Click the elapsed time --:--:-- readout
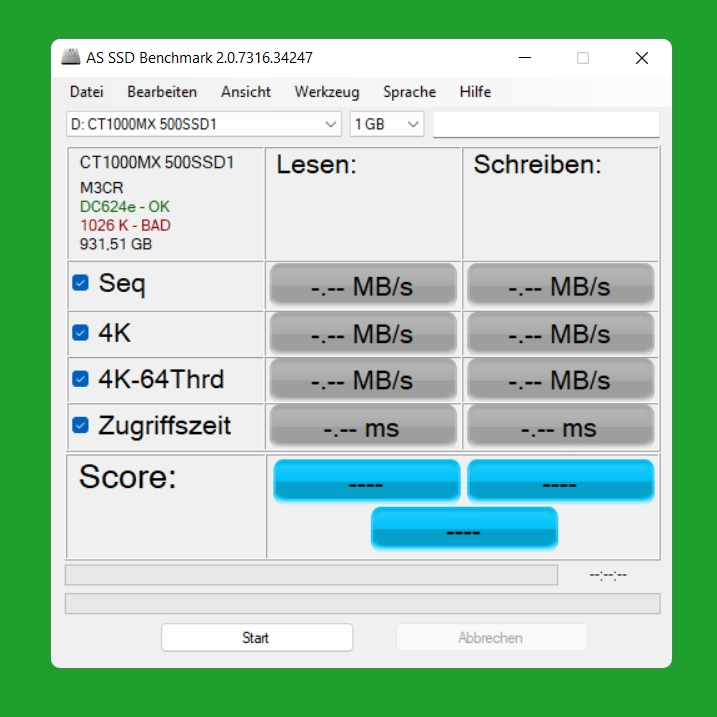The height and width of the screenshot is (717, 717). coord(608,575)
